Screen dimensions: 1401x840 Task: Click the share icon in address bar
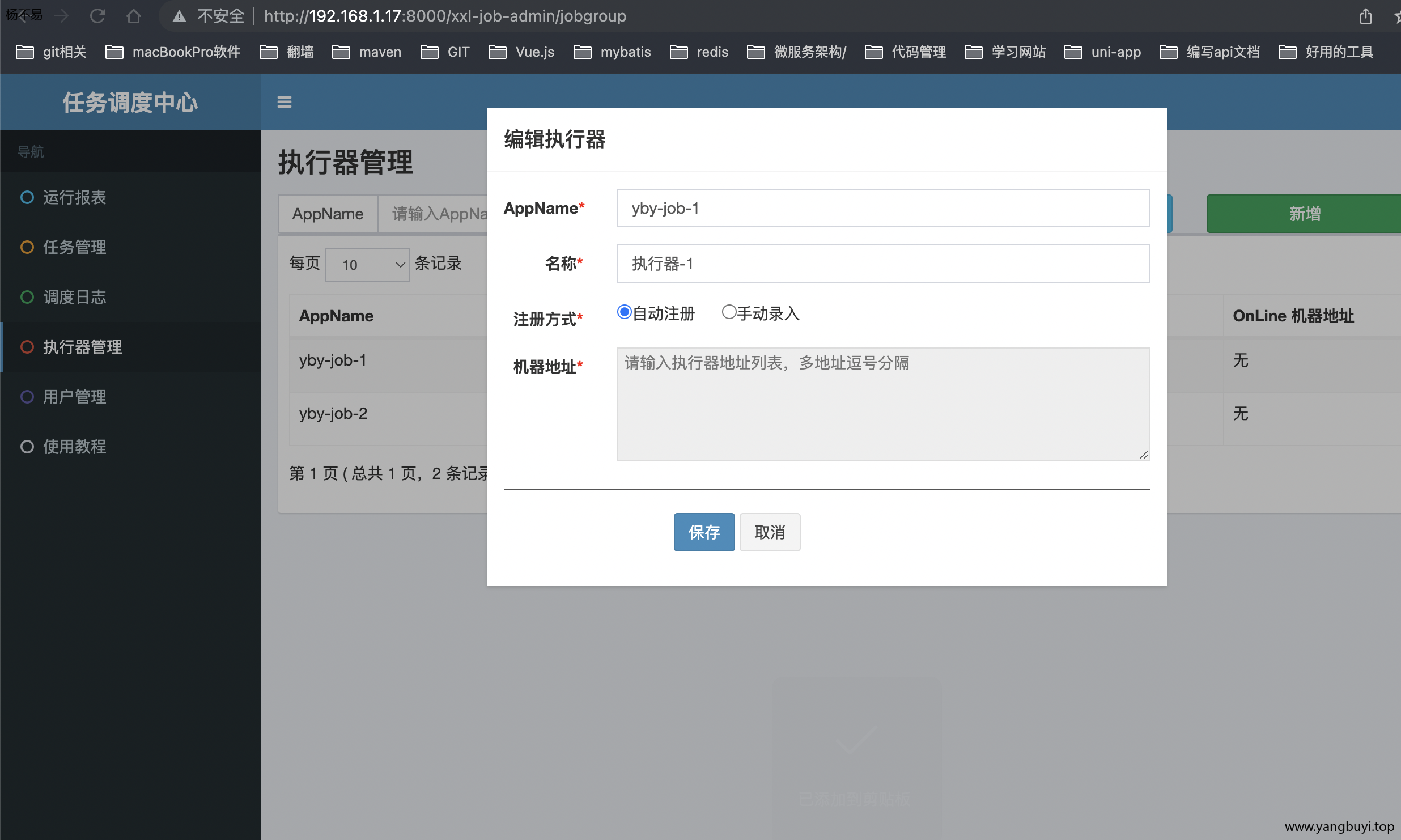click(x=1366, y=16)
